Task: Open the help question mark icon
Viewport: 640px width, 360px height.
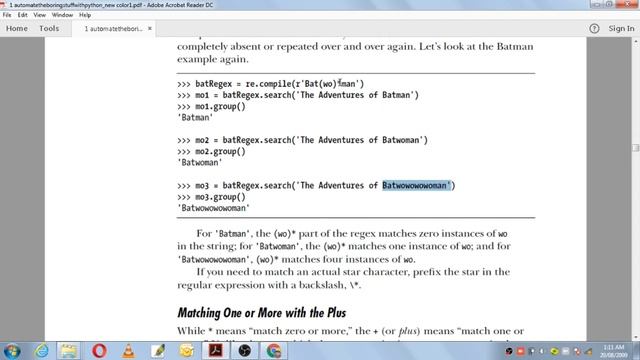Action: pos(594,29)
